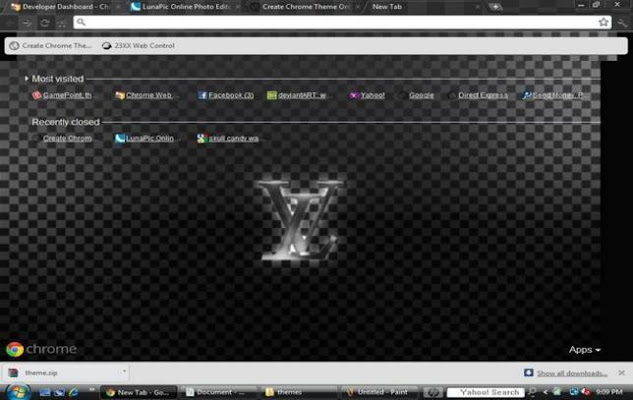633x400 pixels.
Task: Click the search magnifier next to Yahoo! Search
Action: pos(532,392)
